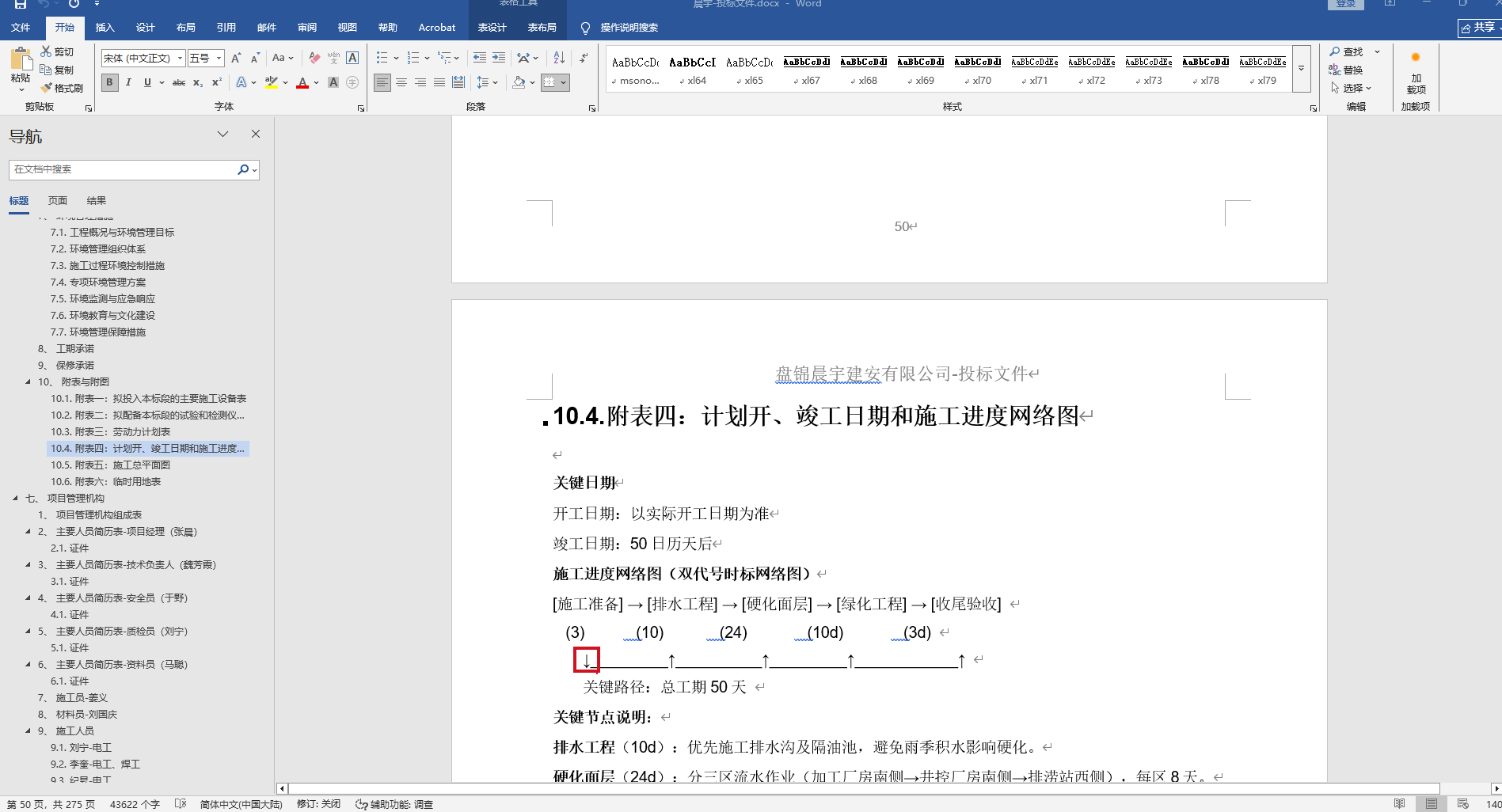Show or hide paragraph marks
The width and height of the screenshot is (1502, 812).
click(584, 58)
